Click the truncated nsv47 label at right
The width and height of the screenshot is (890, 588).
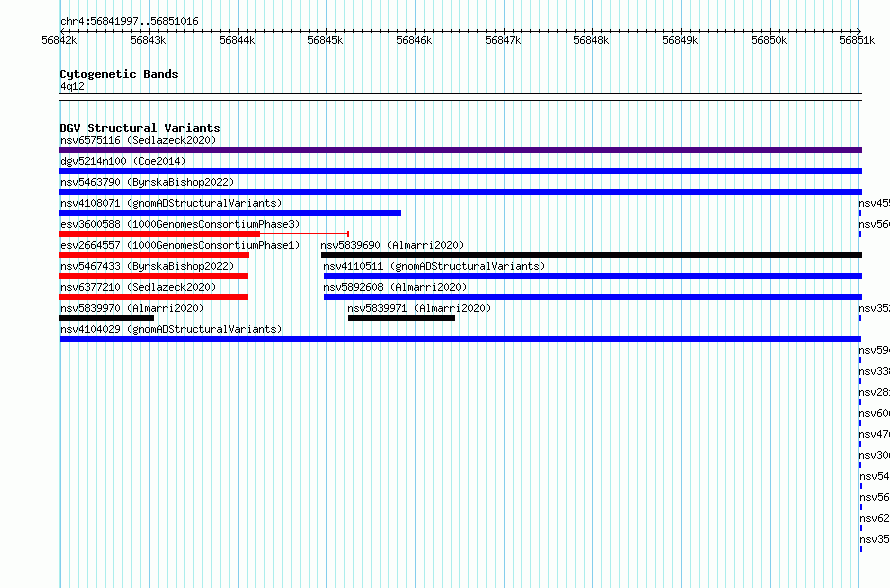click(x=874, y=434)
